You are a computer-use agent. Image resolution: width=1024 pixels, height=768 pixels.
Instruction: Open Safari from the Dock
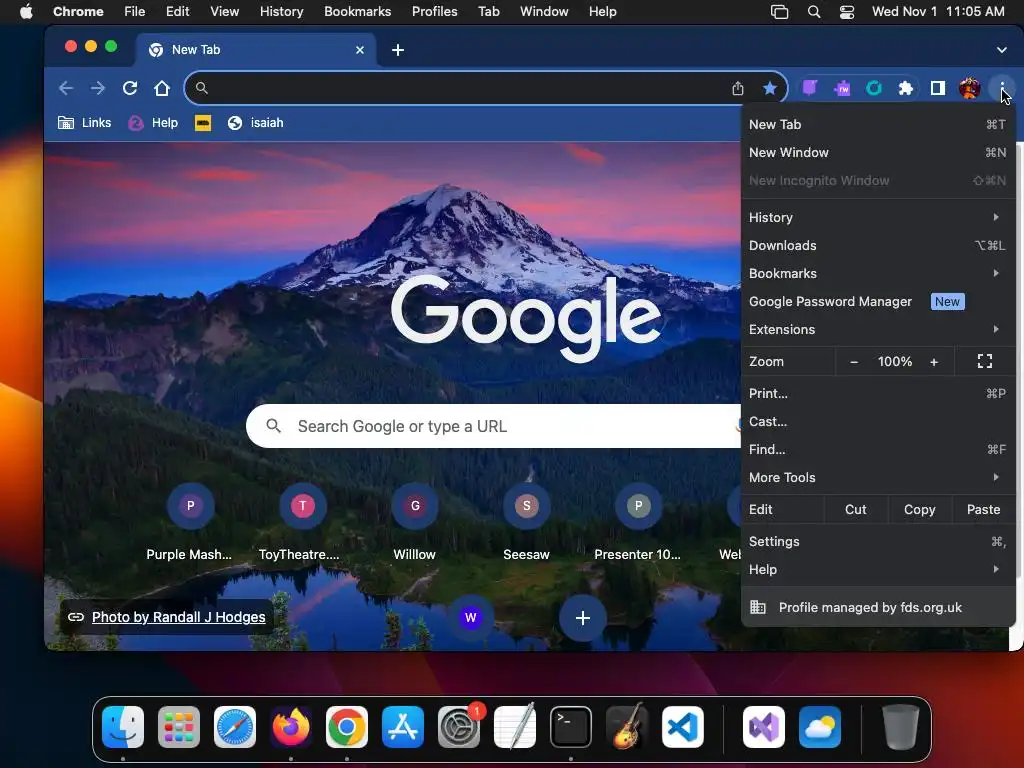coord(235,727)
